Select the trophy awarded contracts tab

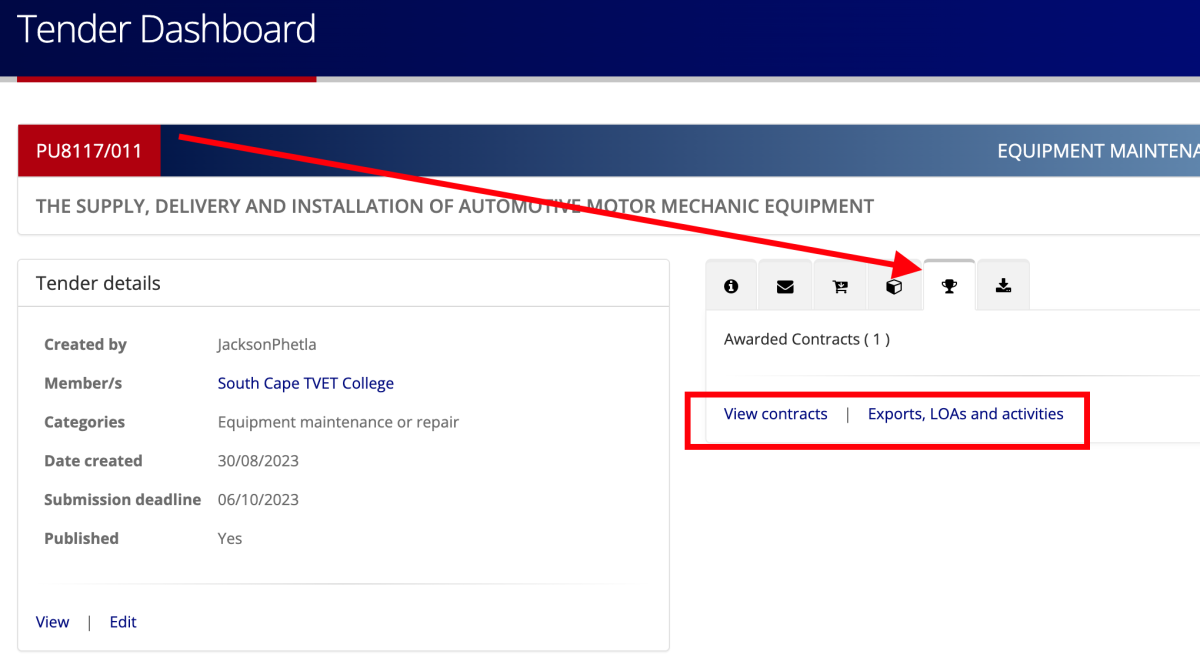click(x=949, y=286)
